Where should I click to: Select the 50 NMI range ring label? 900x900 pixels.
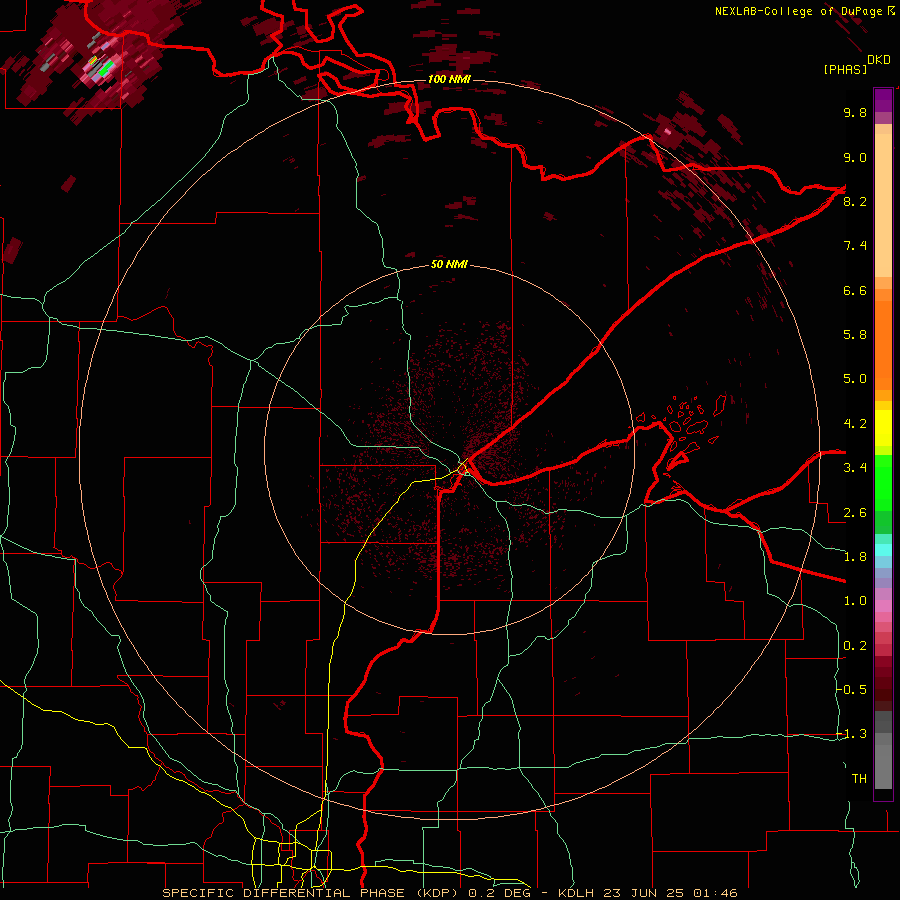click(x=449, y=264)
